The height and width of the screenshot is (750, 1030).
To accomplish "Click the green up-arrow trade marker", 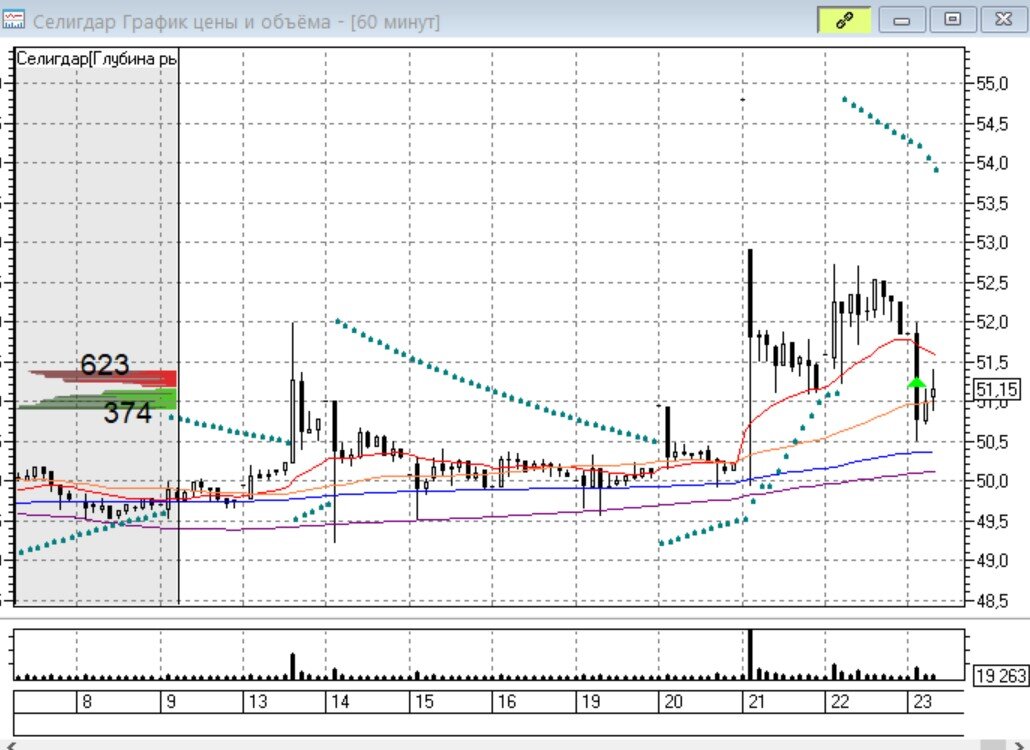I will (917, 382).
